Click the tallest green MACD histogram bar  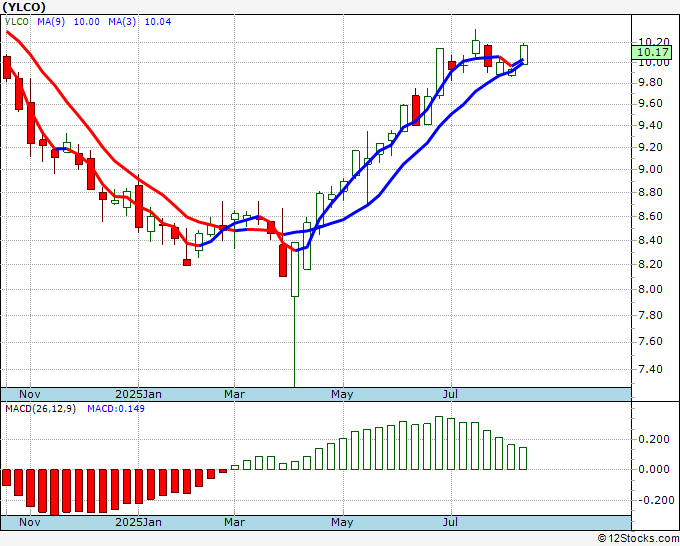coord(439,443)
